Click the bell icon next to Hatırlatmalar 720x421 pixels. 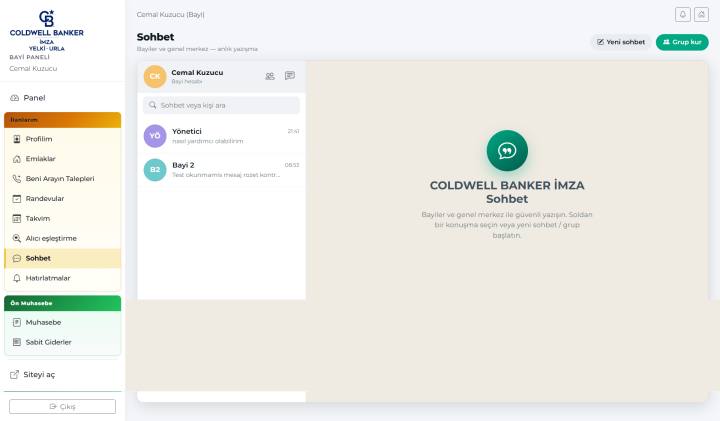(17, 278)
